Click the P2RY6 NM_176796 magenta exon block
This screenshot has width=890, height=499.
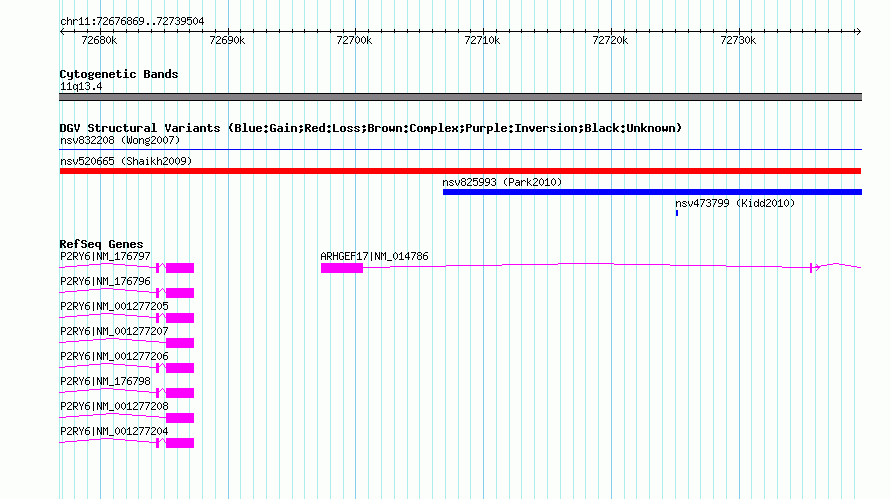pos(180,293)
